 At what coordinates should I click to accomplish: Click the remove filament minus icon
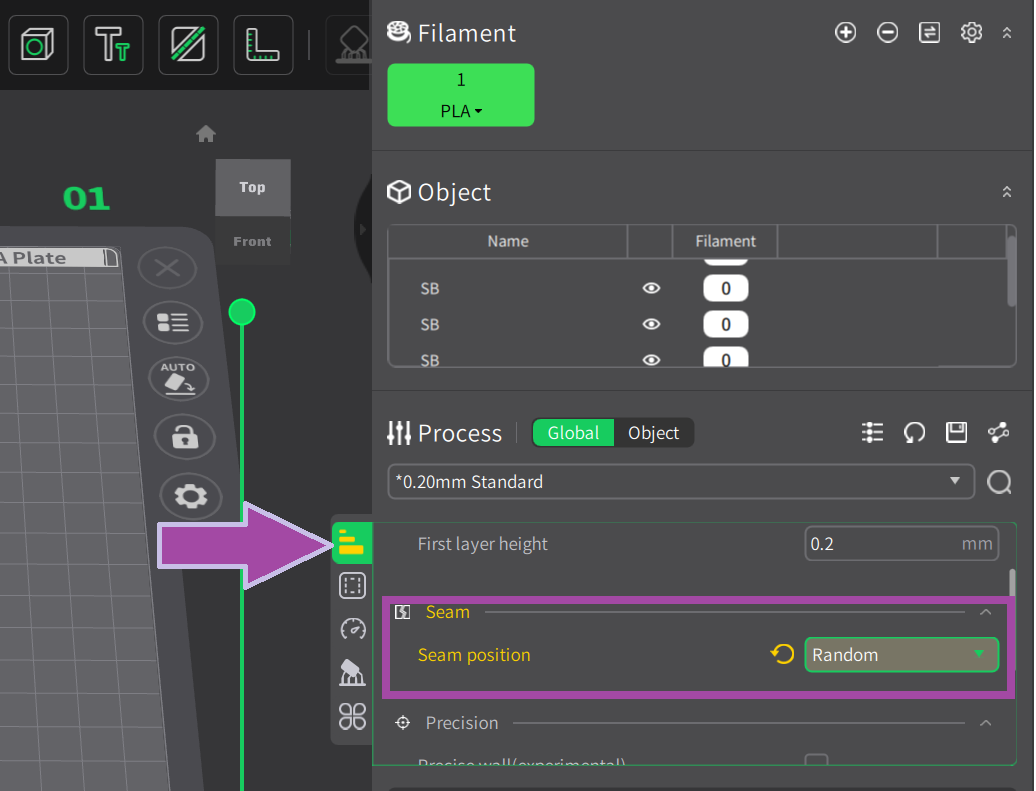pos(887,33)
